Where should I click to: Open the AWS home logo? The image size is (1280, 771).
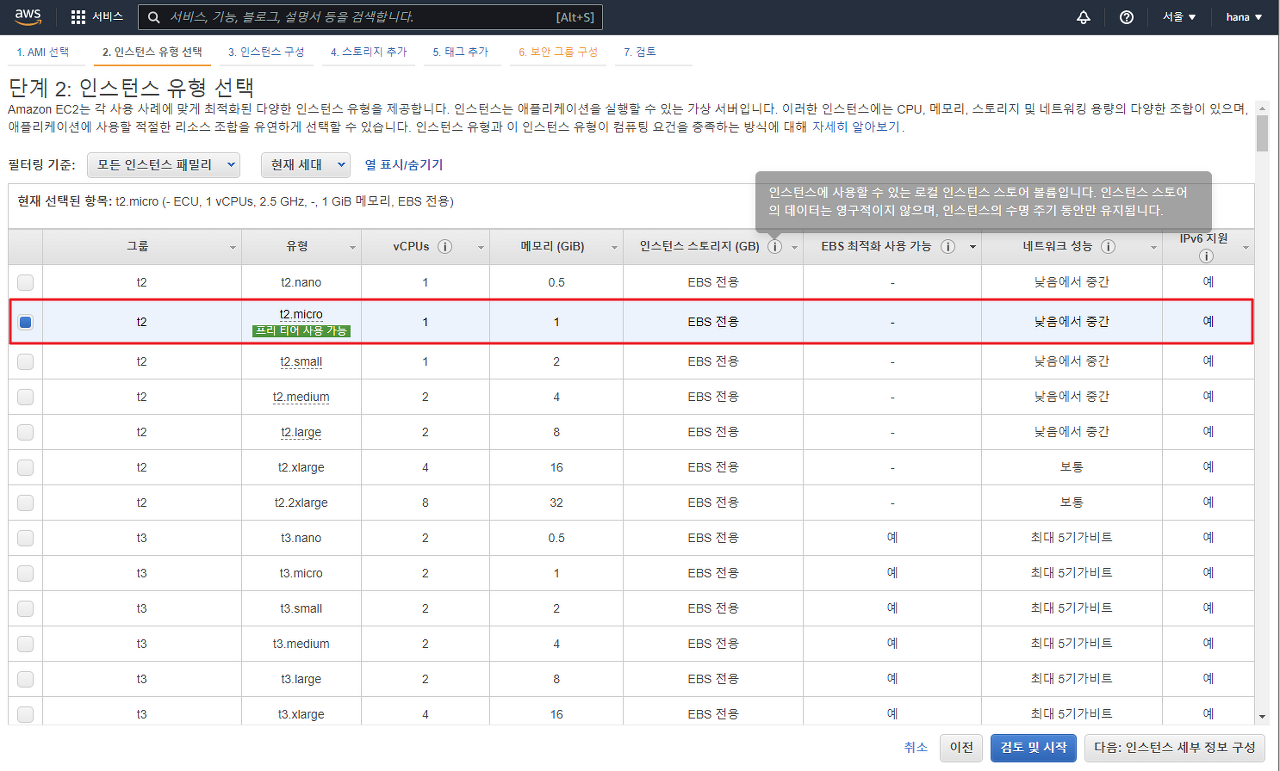click(x=28, y=16)
